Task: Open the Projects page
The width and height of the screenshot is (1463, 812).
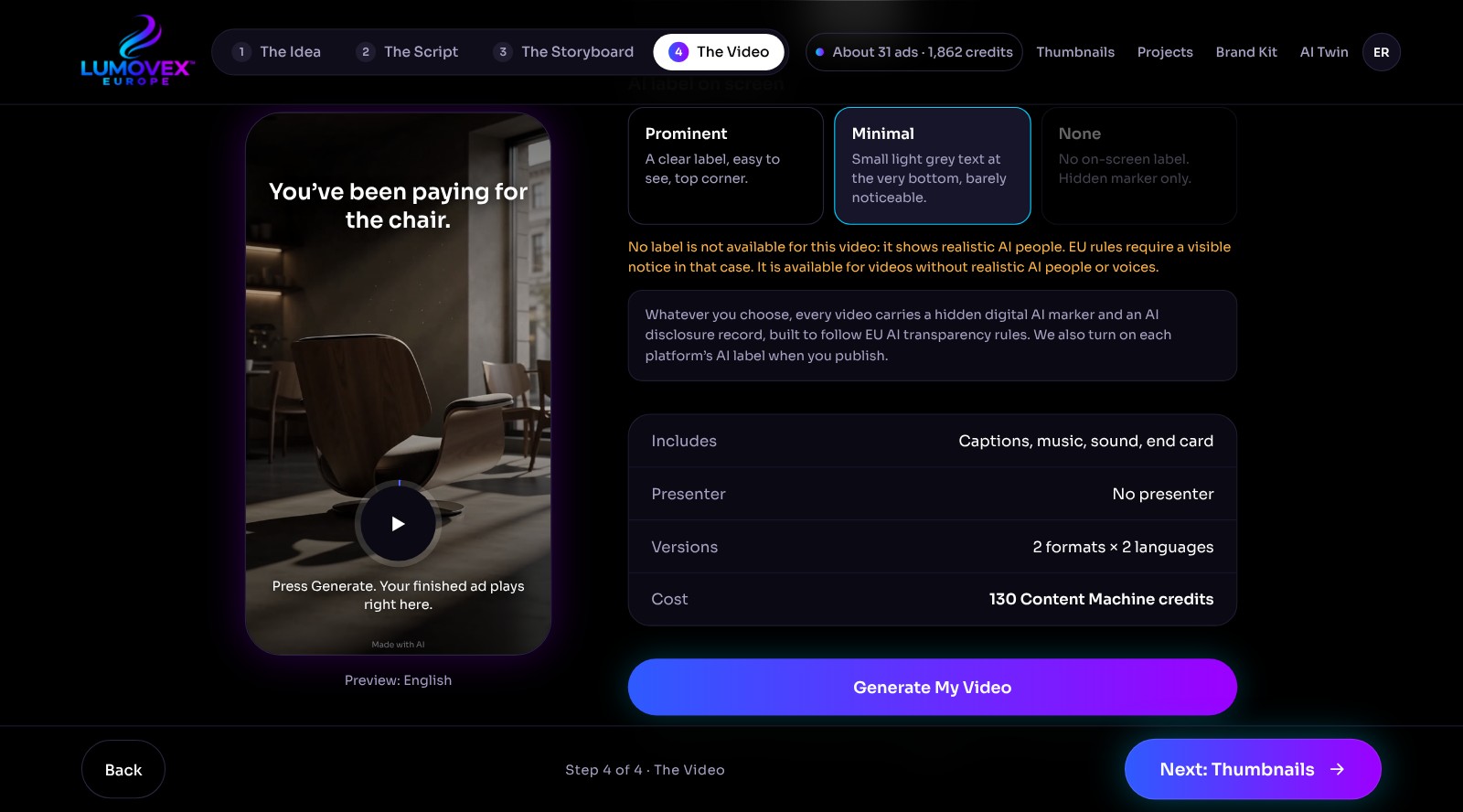Action: 1165,52
